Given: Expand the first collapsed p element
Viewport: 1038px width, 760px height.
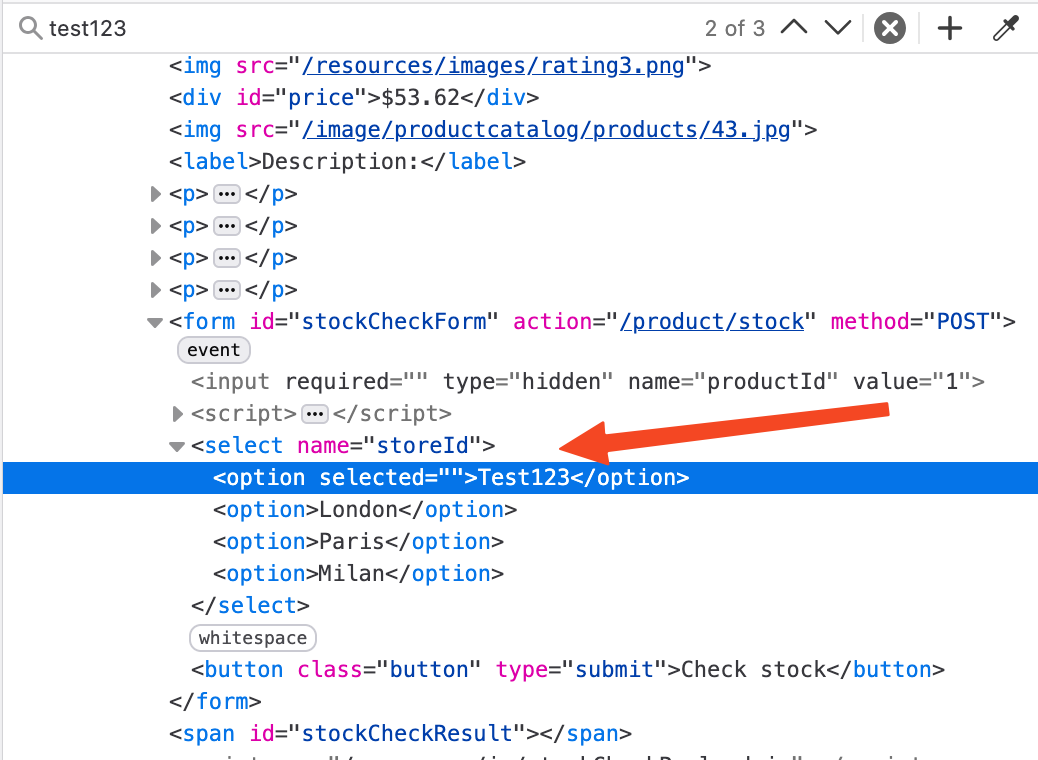Looking at the screenshot, I should tap(155, 194).
